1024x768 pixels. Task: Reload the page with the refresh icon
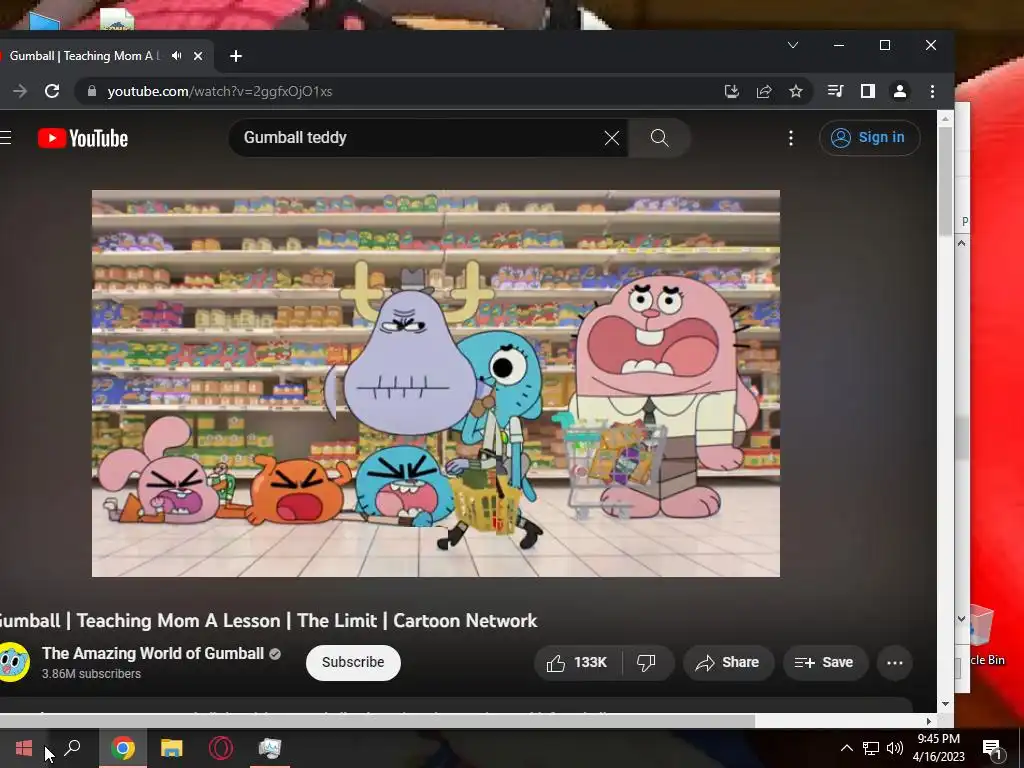52,91
